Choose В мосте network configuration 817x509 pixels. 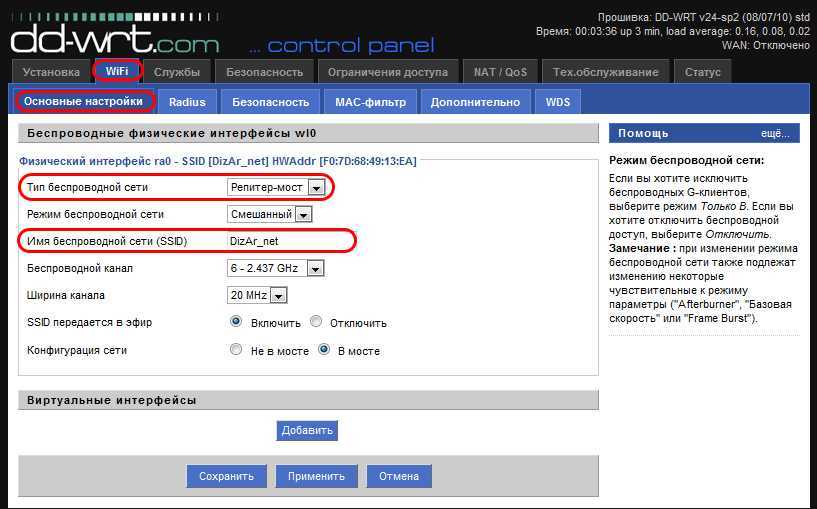[324, 350]
